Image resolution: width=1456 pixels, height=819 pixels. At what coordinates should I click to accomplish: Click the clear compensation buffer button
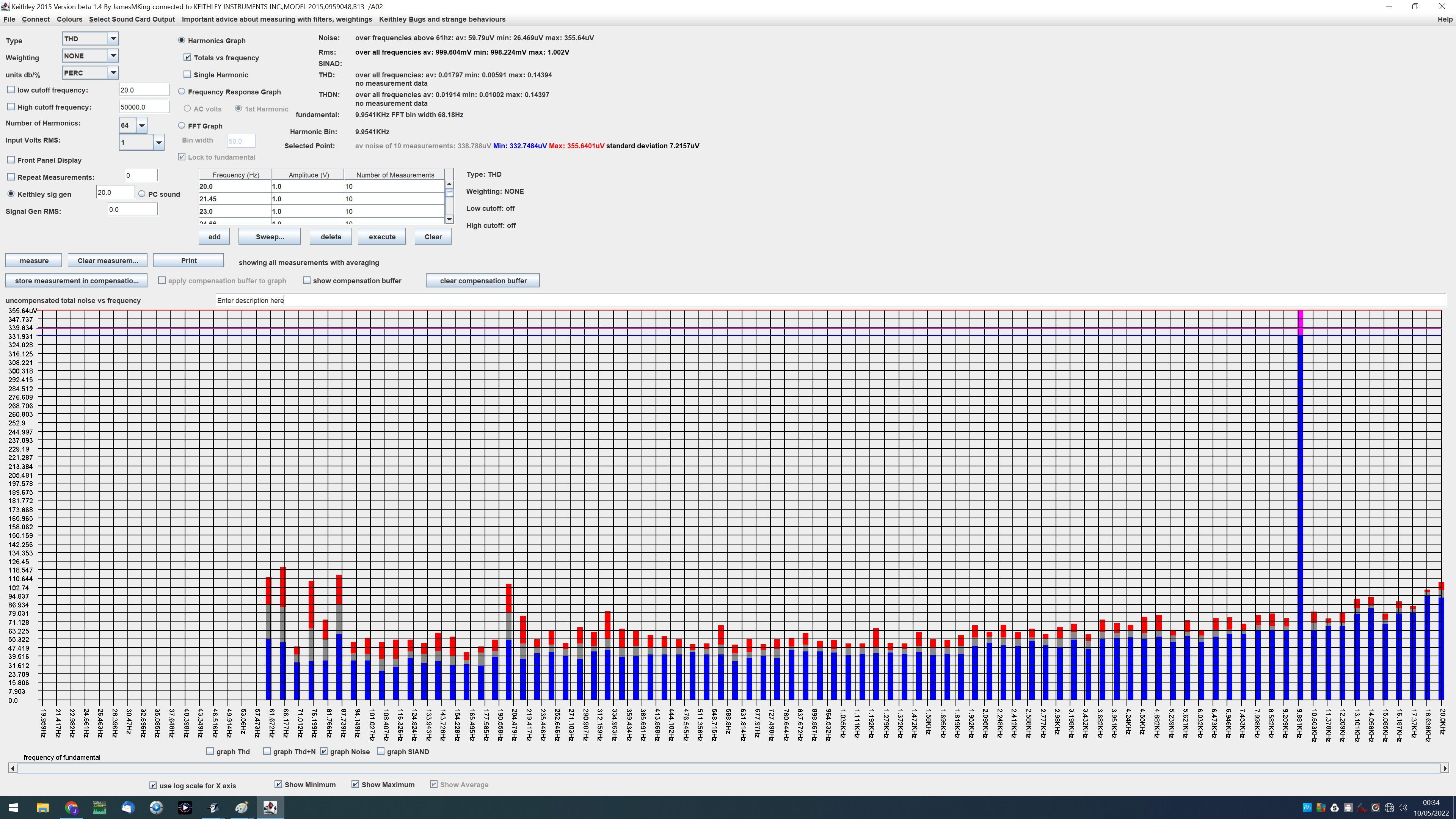(483, 281)
